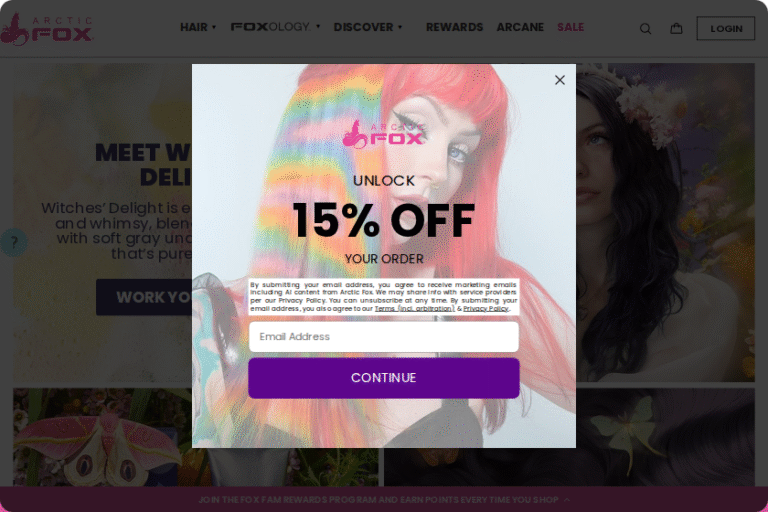Expand the Foxology dropdown menu
This screenshot has width=768, height=512.
coord(275,26)
